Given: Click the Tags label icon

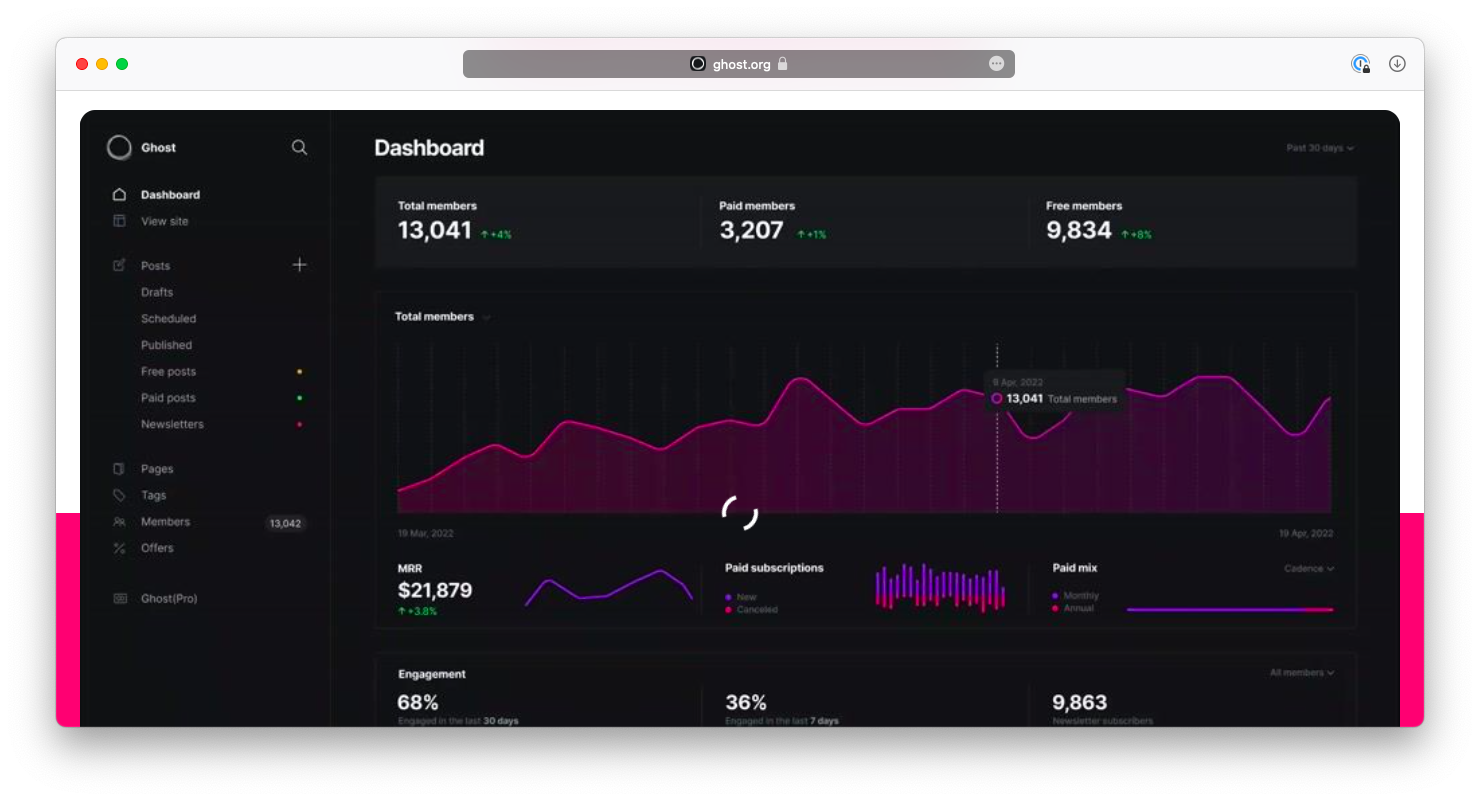Looking at the screenshot, I should (119, 495).
